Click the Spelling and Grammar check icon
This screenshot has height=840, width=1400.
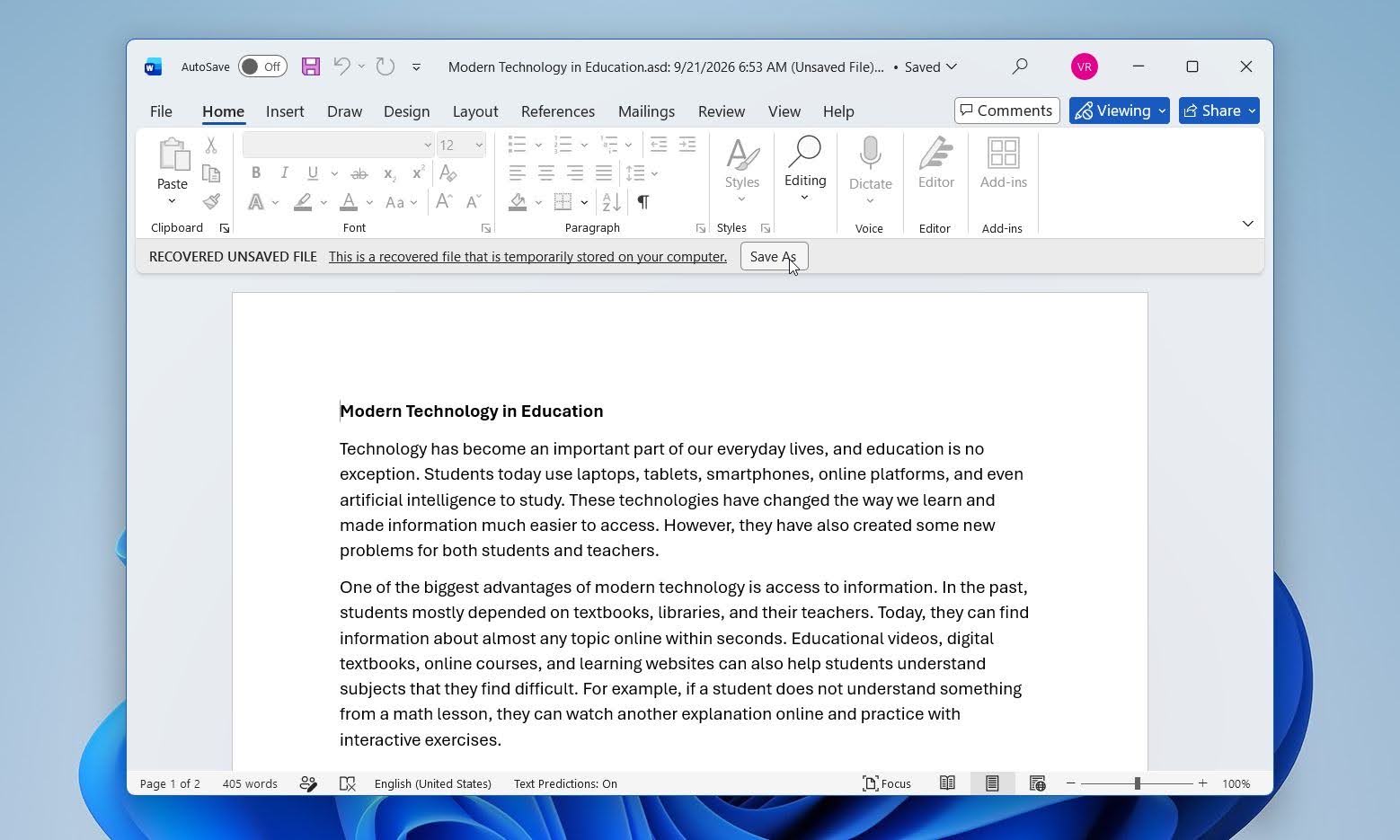348,783
